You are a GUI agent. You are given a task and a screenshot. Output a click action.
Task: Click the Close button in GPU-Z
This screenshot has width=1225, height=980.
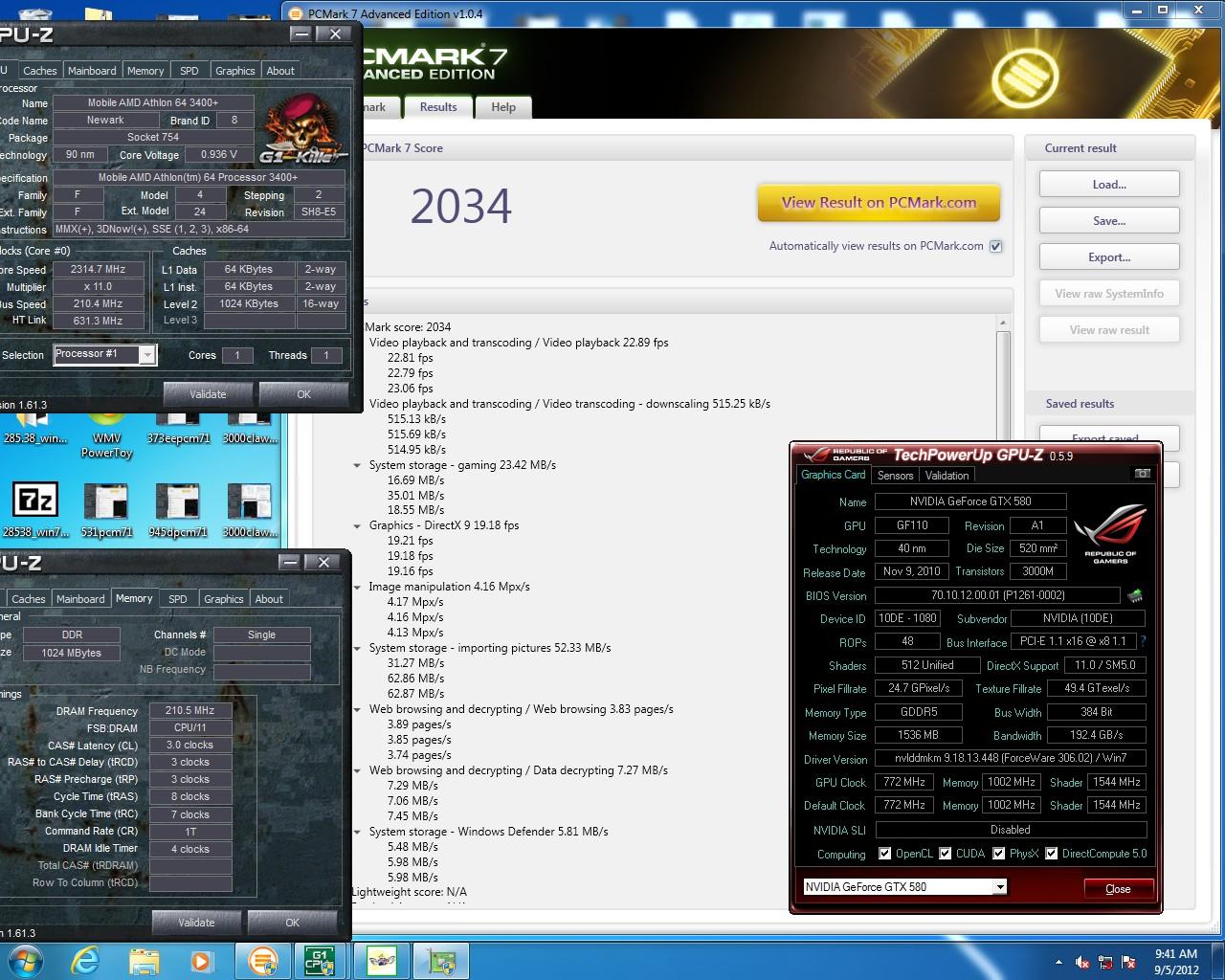pyautogui.click(x=1118, y=889)
